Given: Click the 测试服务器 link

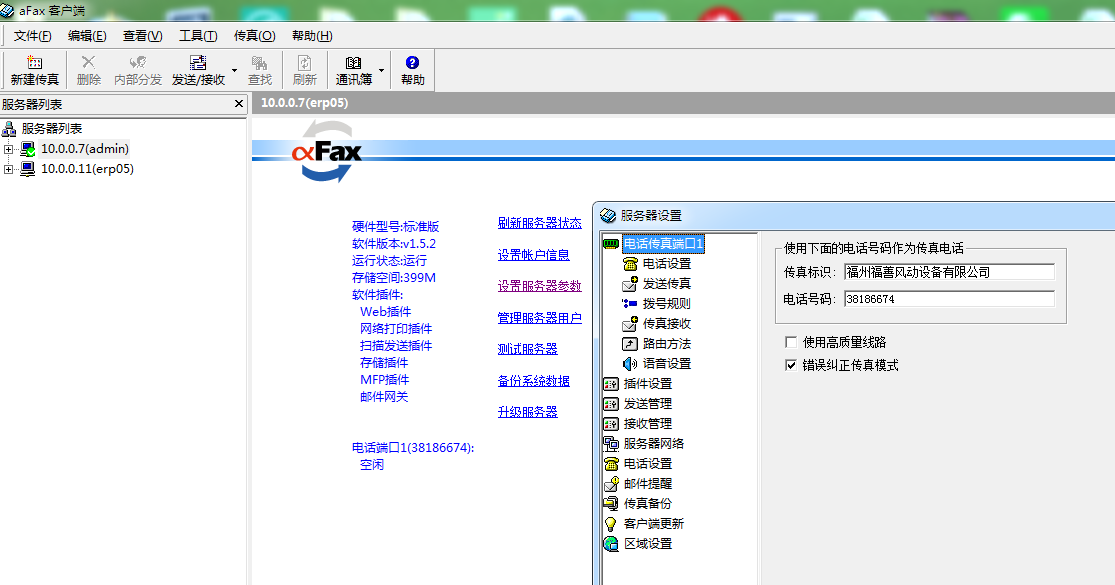Looking at the screenshot, I should coord(528,349).
